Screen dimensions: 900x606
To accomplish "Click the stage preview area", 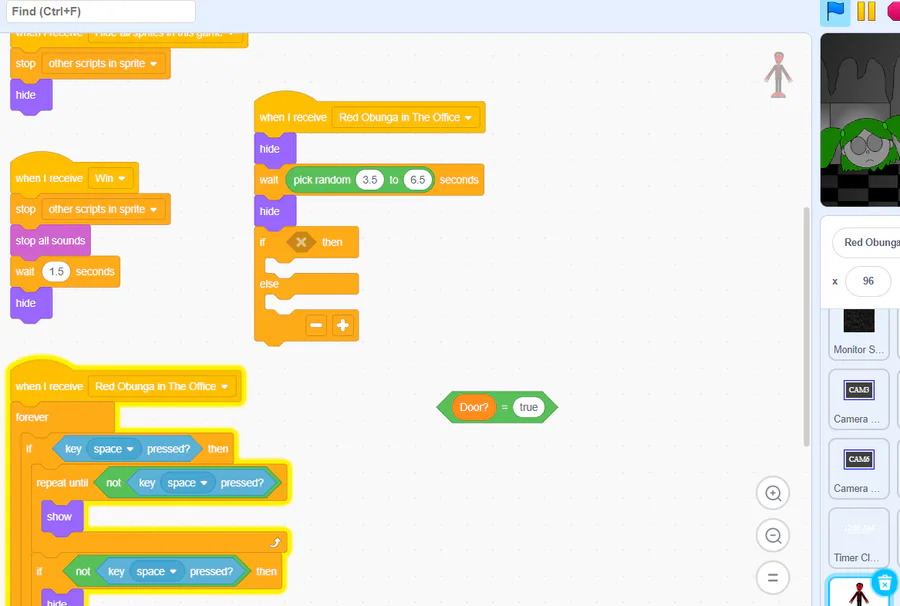I will [860, 121].
